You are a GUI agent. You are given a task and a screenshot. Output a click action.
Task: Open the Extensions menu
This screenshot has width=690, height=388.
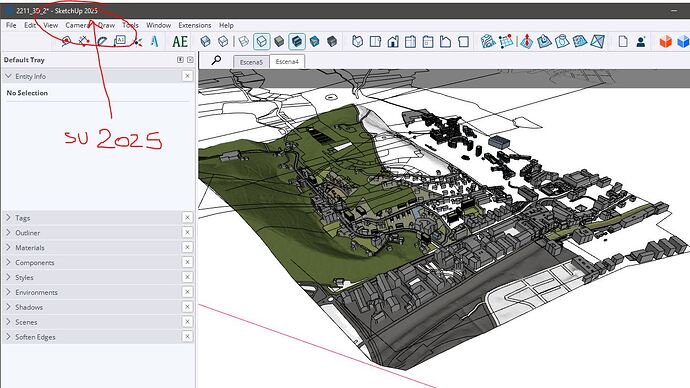[x=195, y=25]
